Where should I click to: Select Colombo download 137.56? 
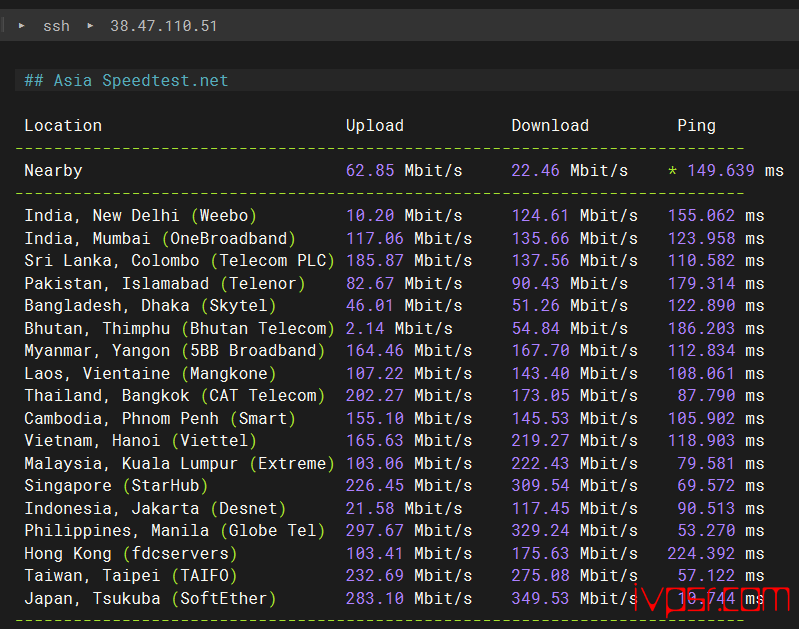(x=540, y=260)
